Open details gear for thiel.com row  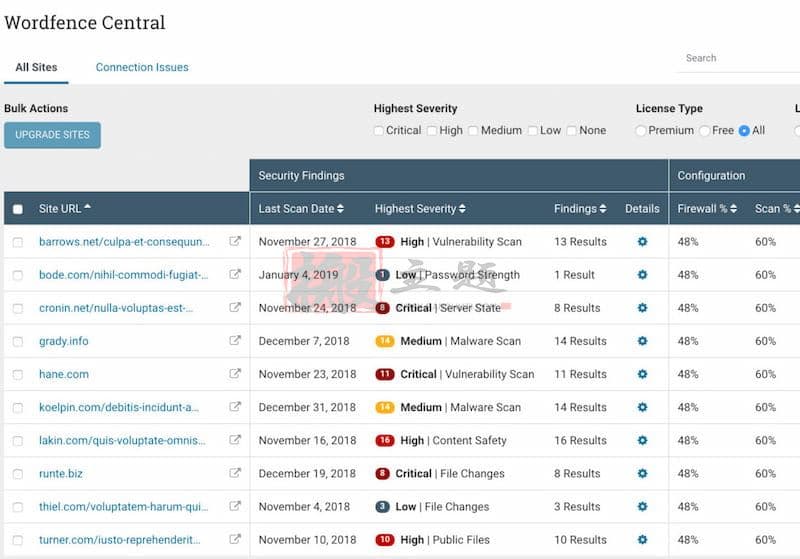(642, 506)
